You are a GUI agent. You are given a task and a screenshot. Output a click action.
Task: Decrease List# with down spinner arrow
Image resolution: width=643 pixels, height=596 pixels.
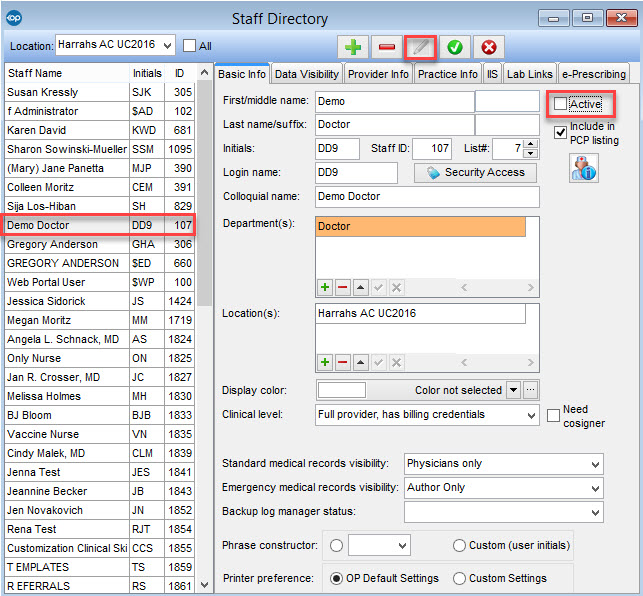tap(531, 153)
